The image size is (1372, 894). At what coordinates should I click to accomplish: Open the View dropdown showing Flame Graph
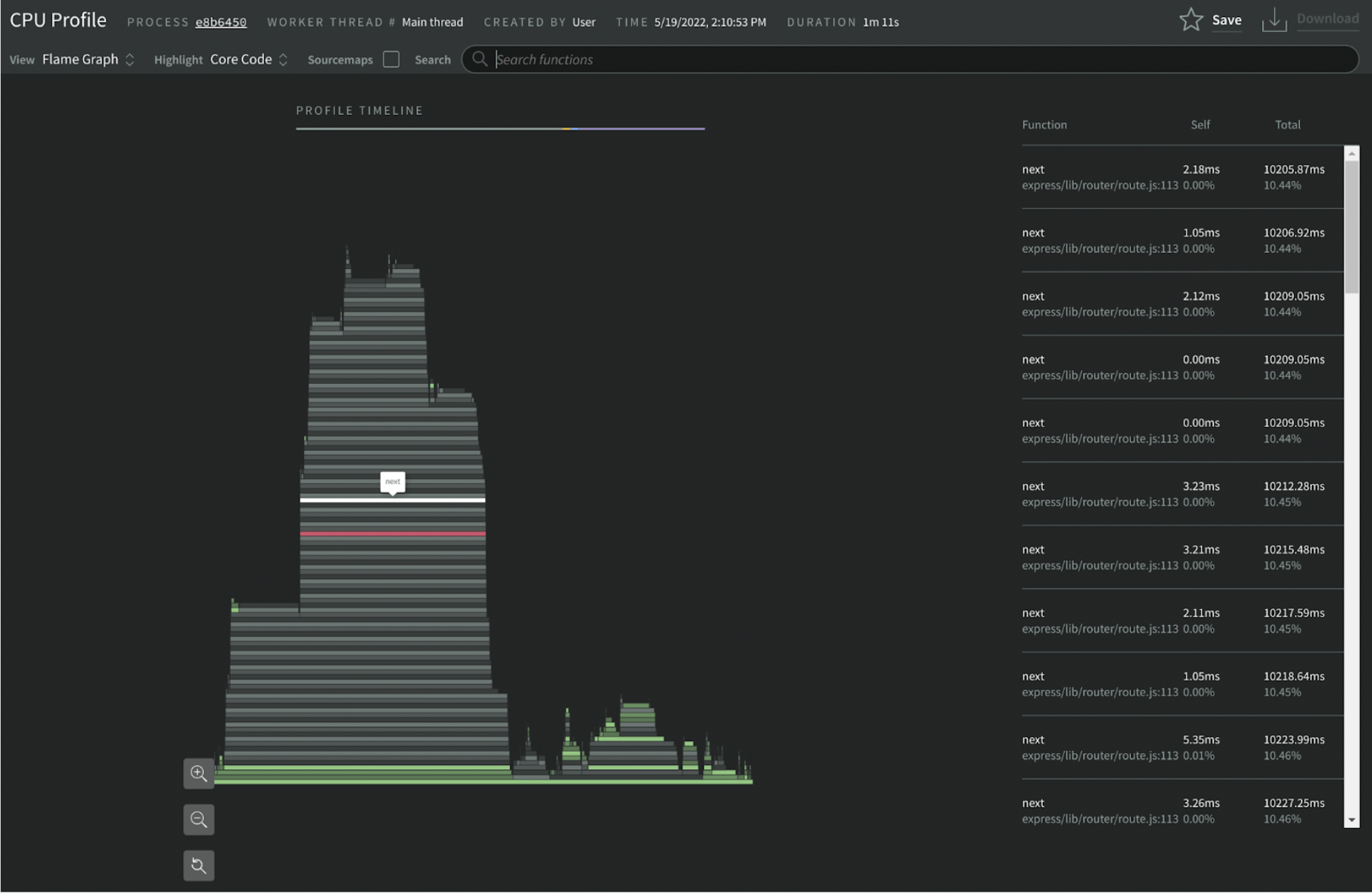tap(88, 59)
